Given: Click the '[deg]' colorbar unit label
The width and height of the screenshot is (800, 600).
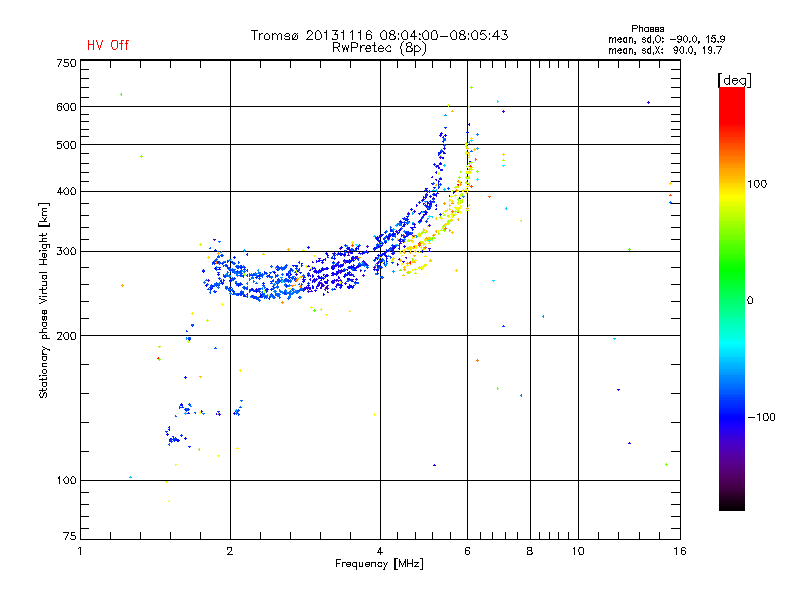Looking at the screenshot, I should pyautogui.click(x=734, y=80).
